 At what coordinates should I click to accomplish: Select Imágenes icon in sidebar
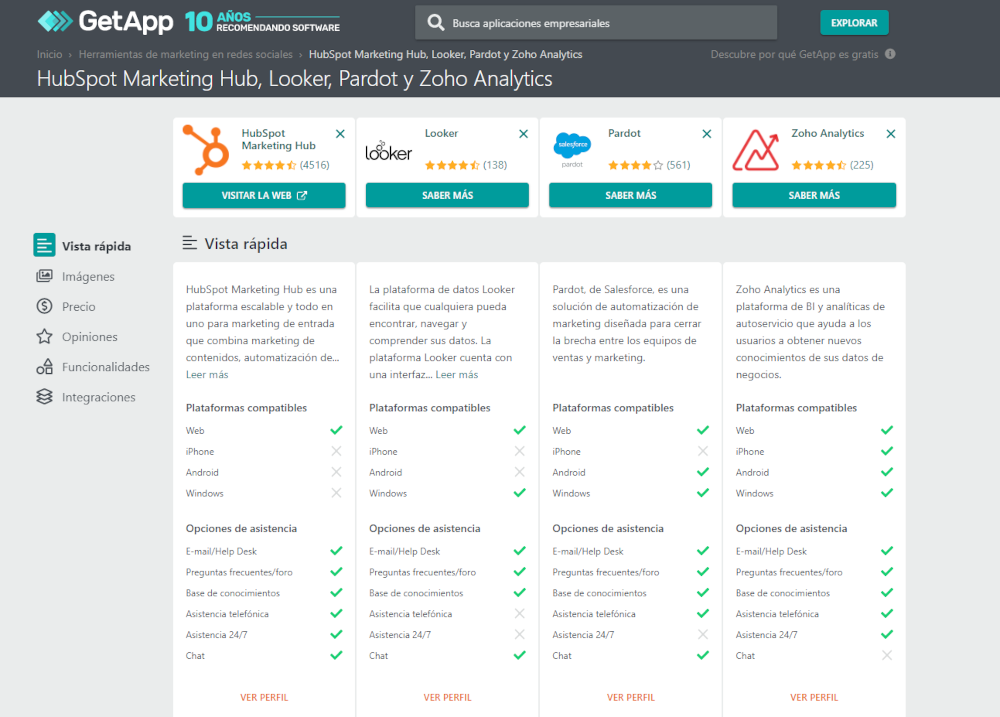tap(44, 276)
